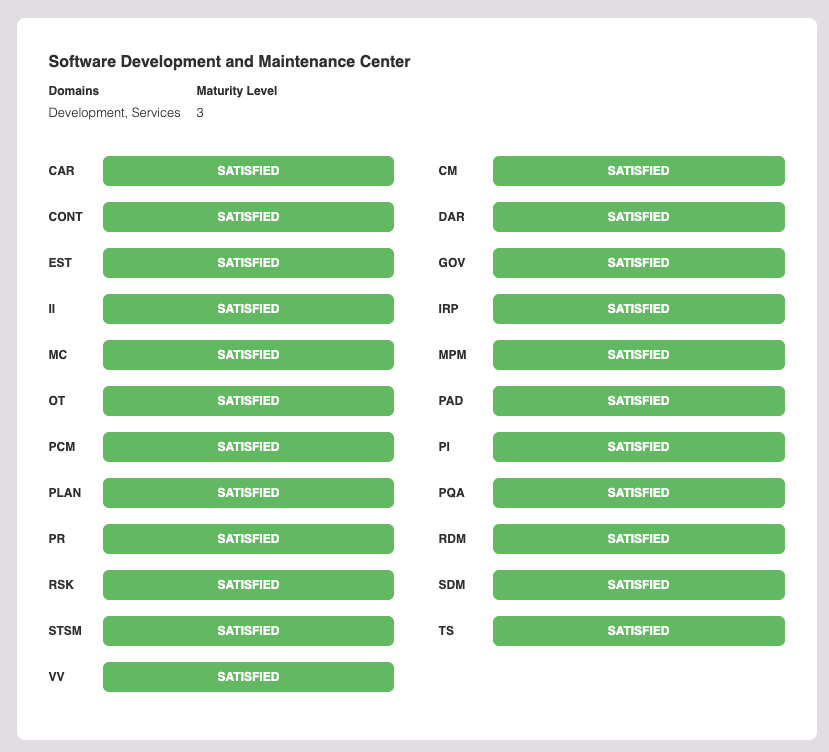Image resolution: width=829 pixels, height=752 pixels.
Task: Click the IRP SATISFIED bar
Action: pyautogui.click(x=638, y=309)
